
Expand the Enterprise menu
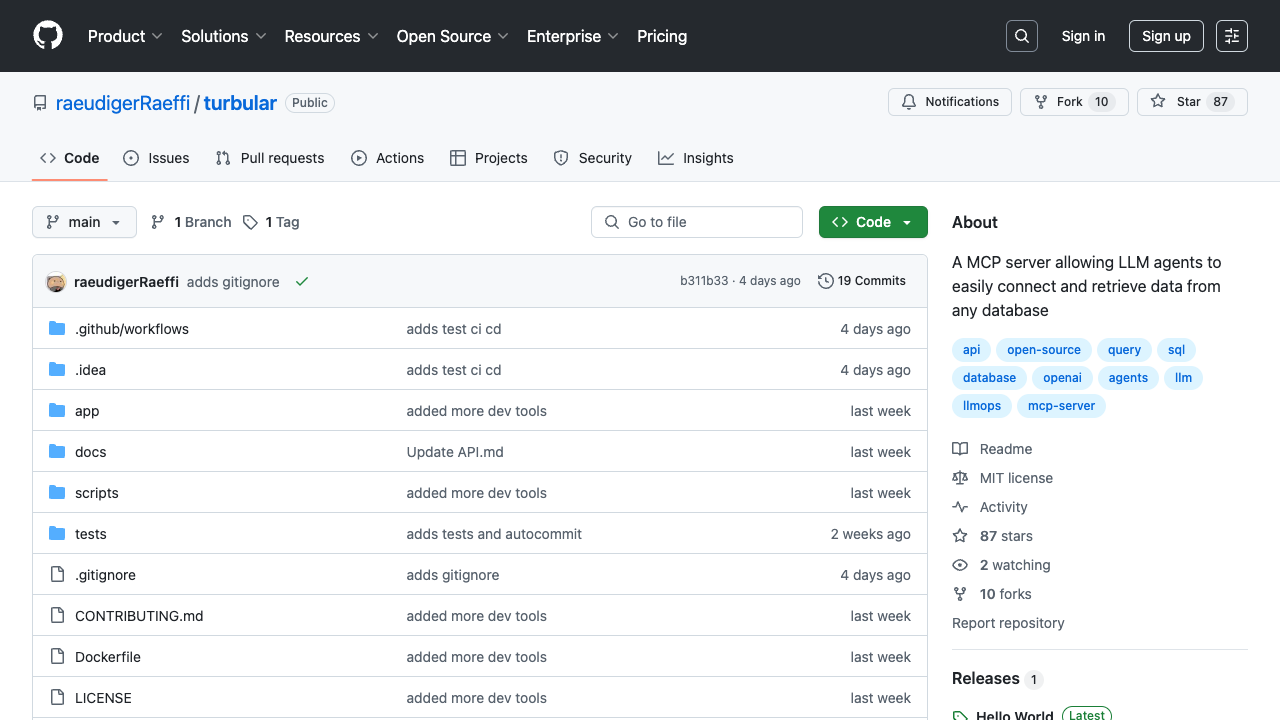click(573, 36)
